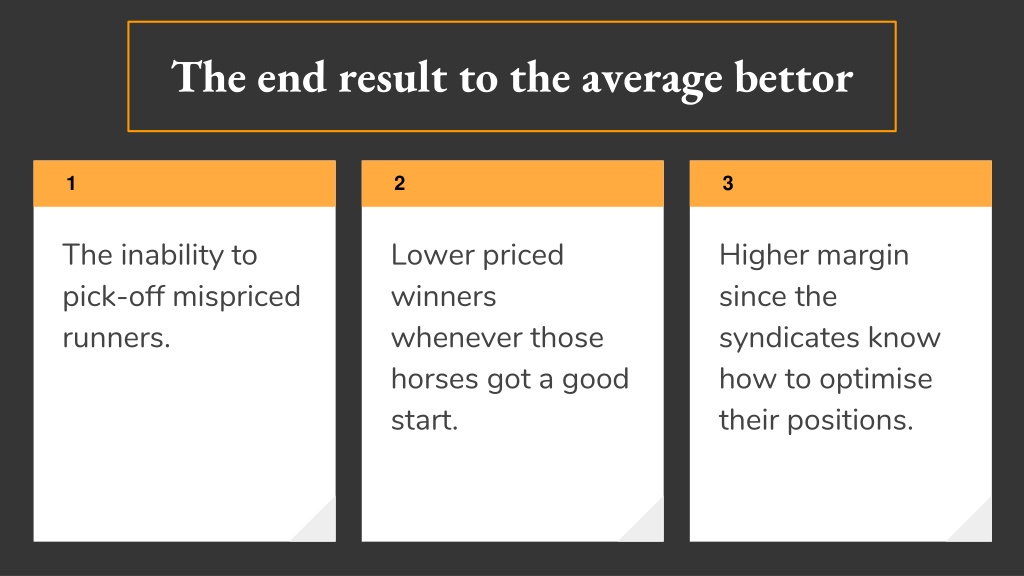Click the word 'start.' in card 2
The width and height of the screenshot is (1024, 576).
[x=424, y=421]
